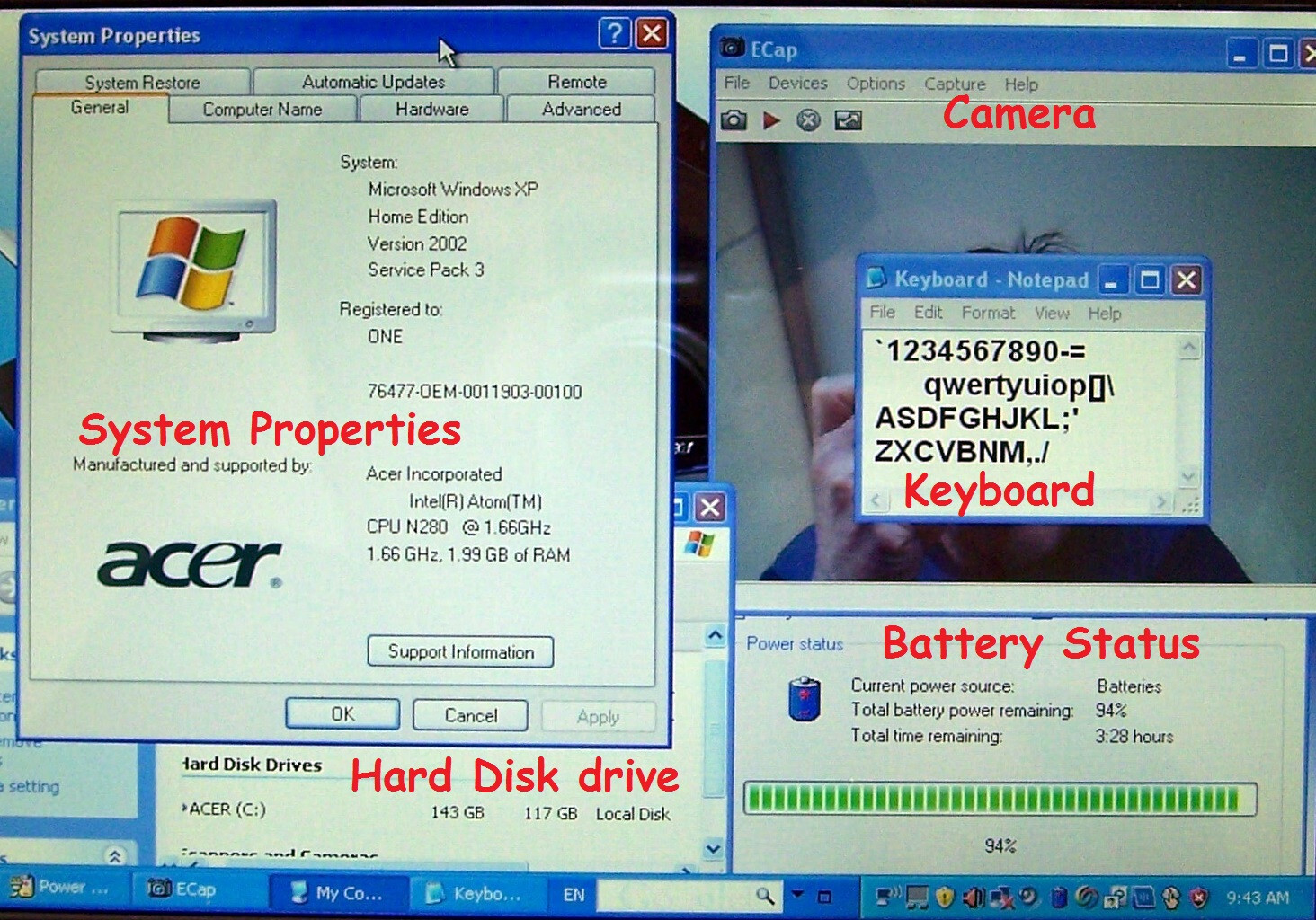
Task: Click the Apply button
Action: [x=598, y=716]
